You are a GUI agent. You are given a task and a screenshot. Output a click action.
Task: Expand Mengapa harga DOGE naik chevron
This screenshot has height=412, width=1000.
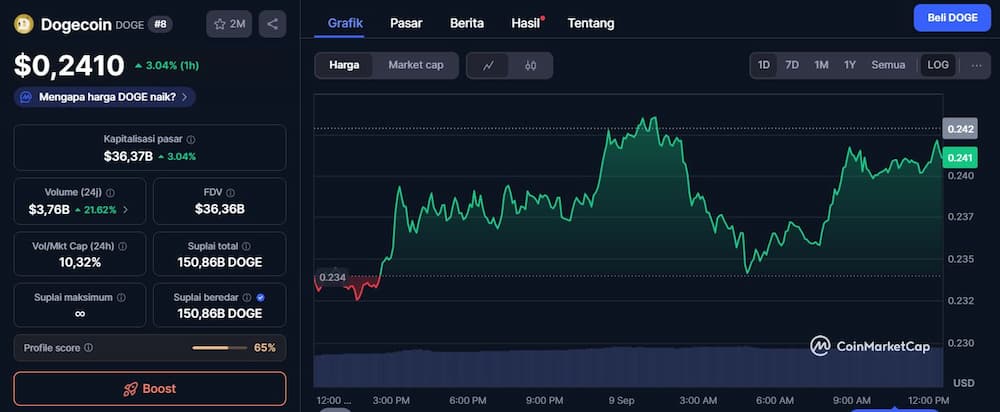point(184,98)
